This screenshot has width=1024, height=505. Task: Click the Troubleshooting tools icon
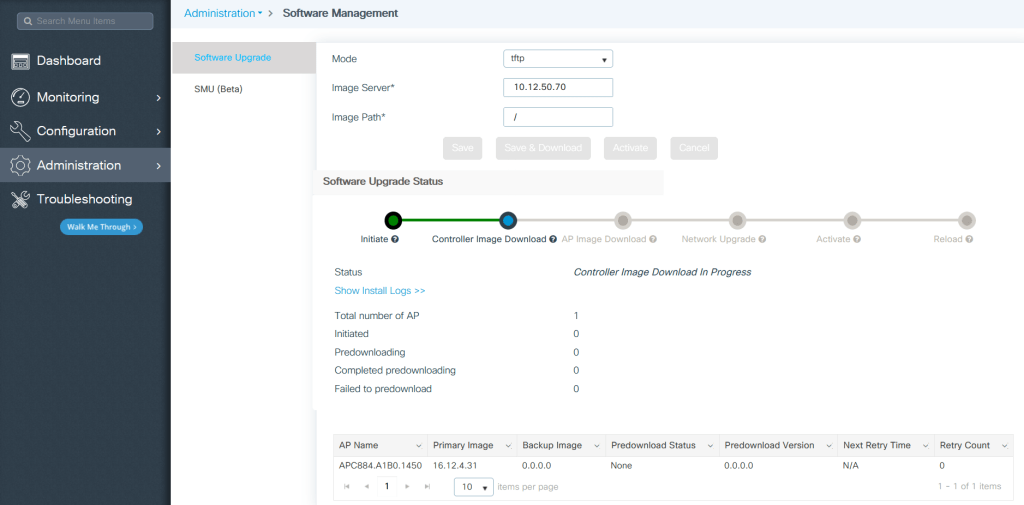point(21,199)
